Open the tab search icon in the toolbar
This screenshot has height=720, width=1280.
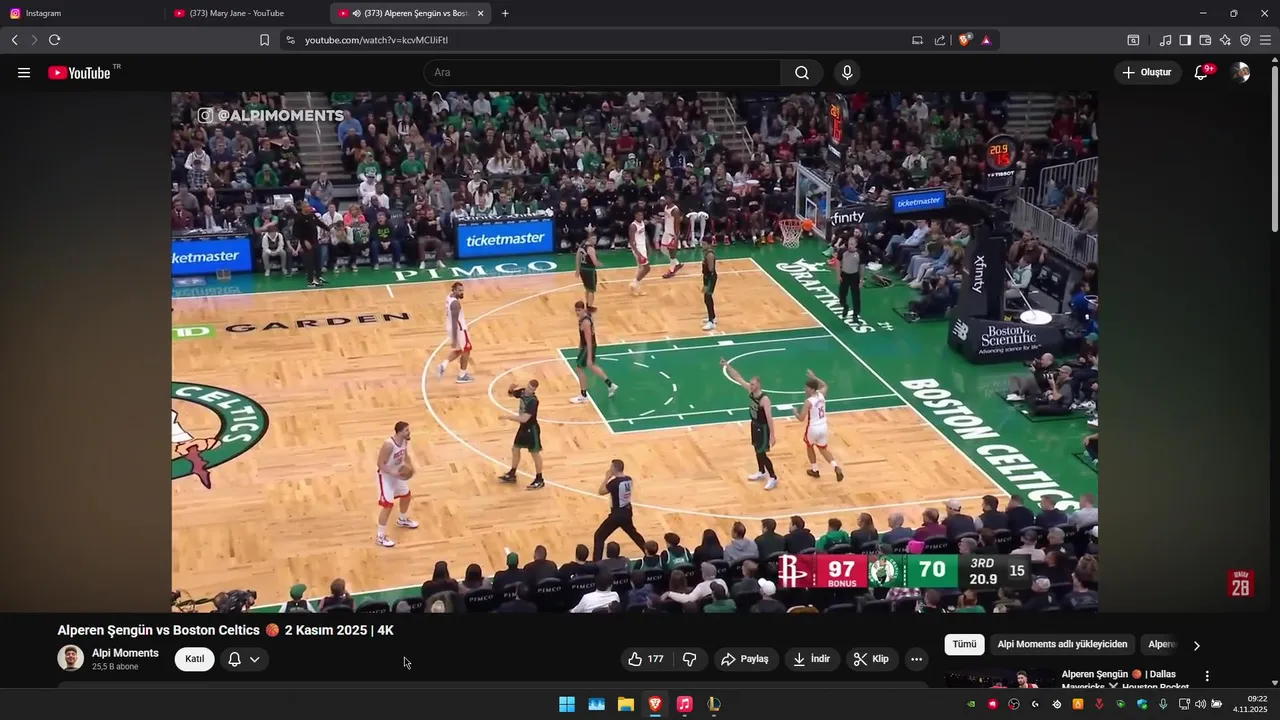pos(1133,40)
